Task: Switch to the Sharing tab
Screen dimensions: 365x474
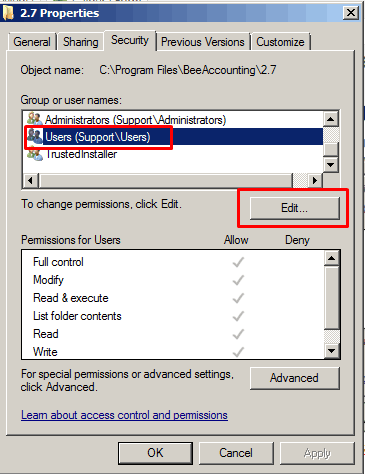Action: [81, 42]
